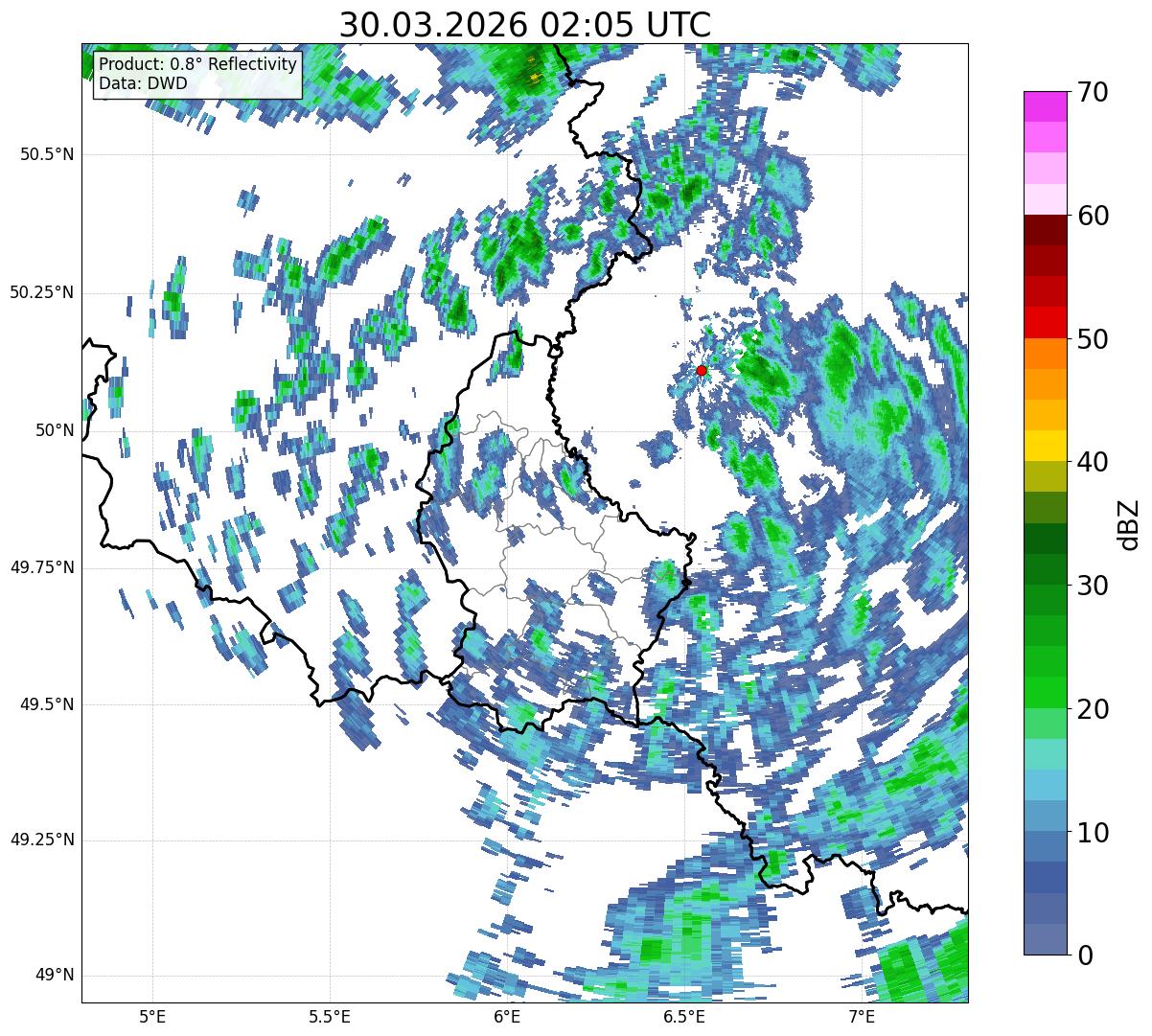Click the colorbar tick label 20

click(x=1092, y=709)
